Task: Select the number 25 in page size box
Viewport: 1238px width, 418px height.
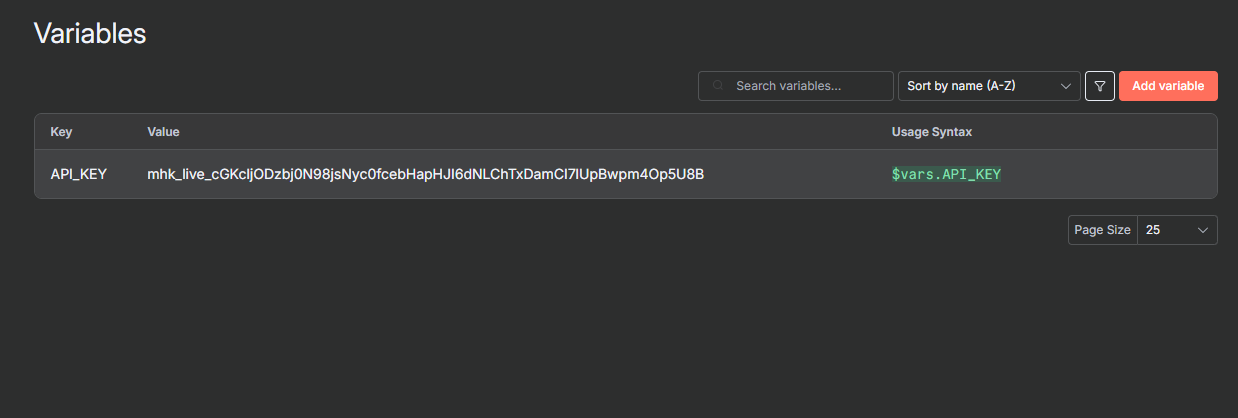Action: [1153, 230]
